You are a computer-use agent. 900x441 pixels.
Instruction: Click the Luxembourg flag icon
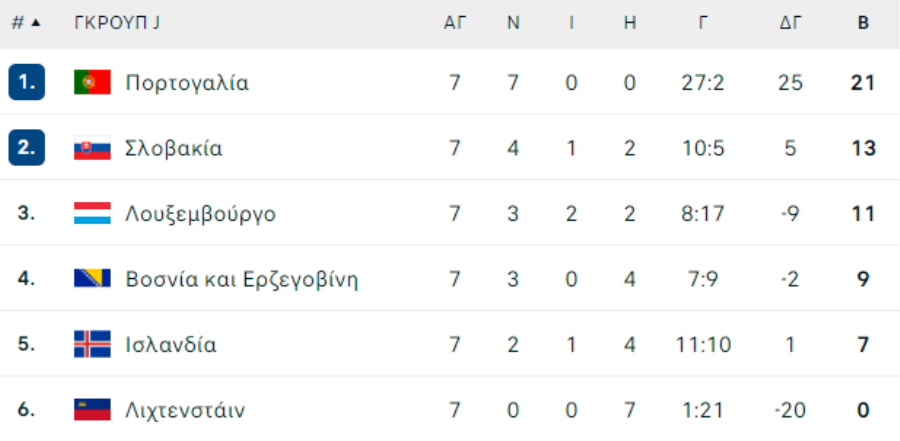[92, 214]
